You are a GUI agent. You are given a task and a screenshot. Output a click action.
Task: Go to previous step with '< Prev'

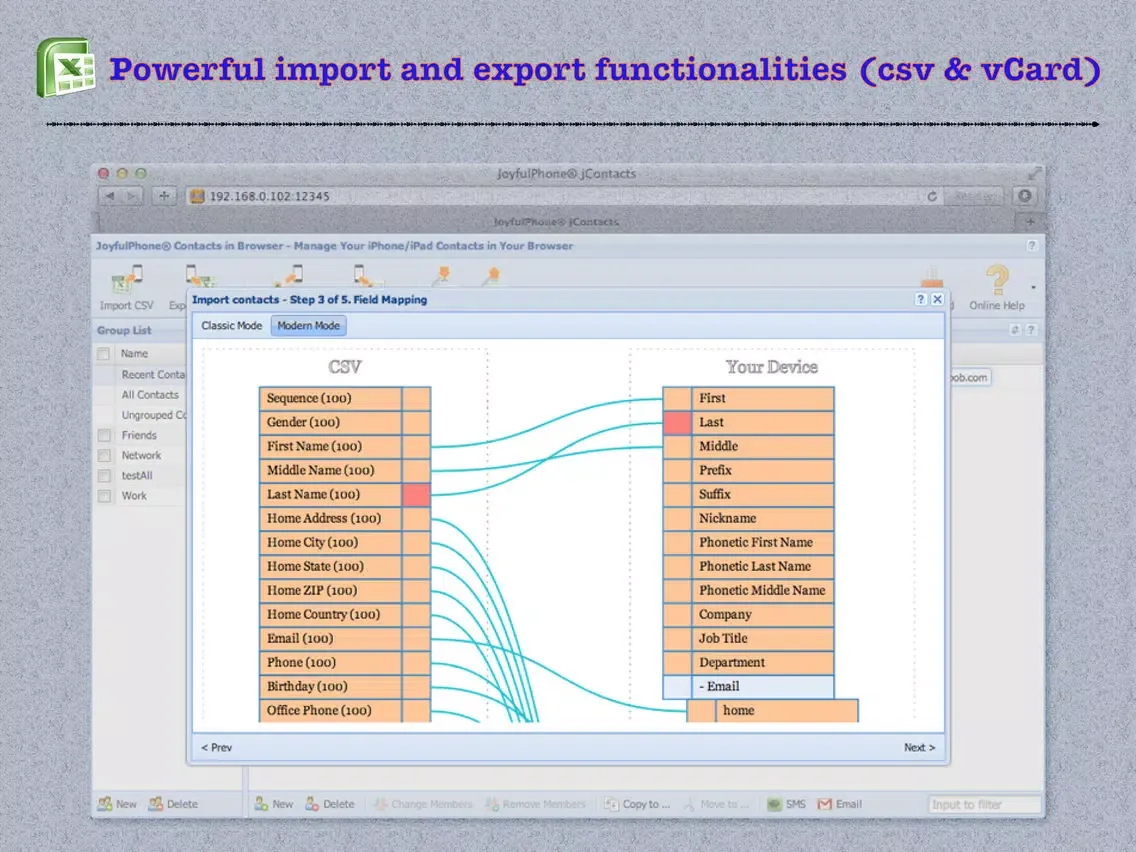(217, 747)
